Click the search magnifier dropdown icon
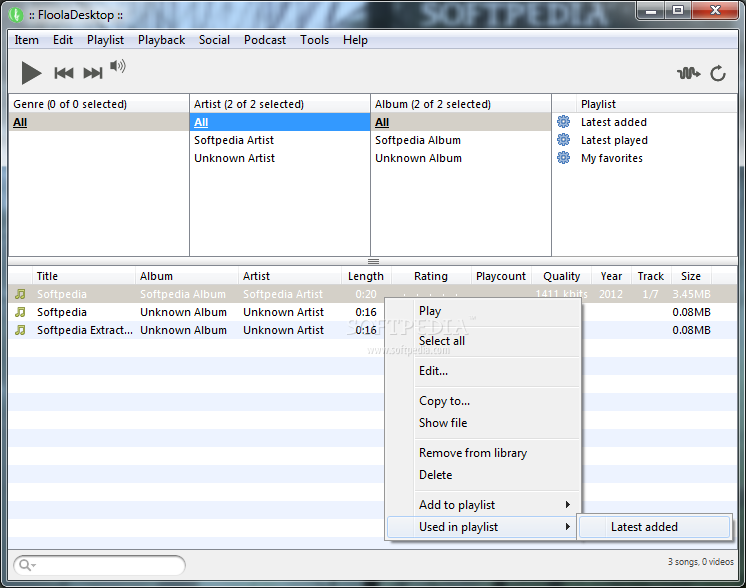 27,565
